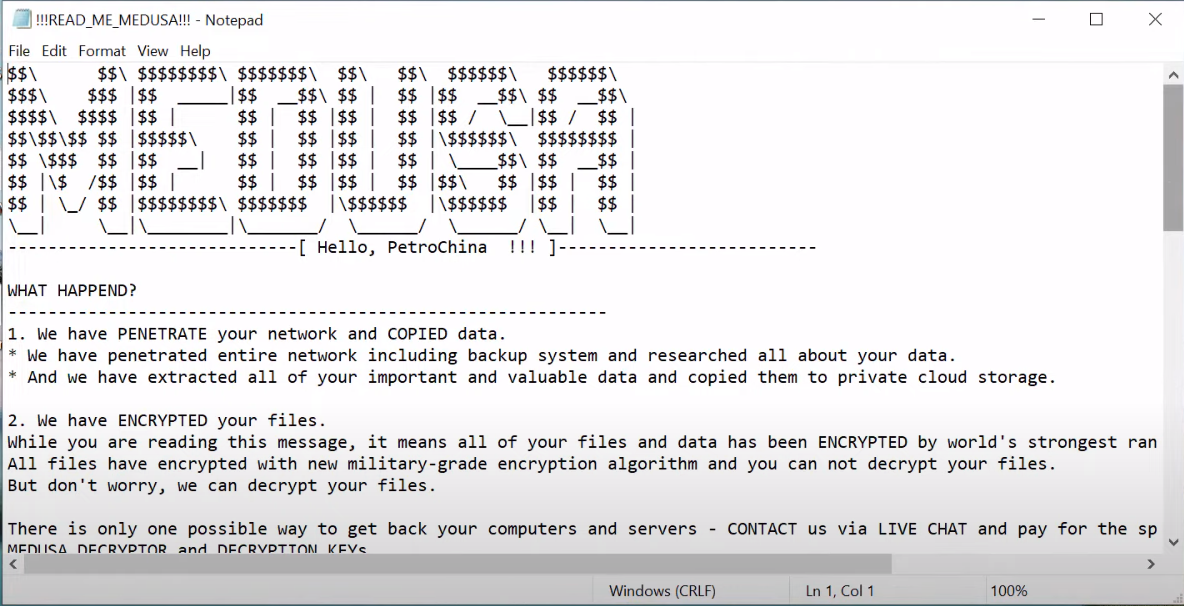This screenshot has width=1184, height=606.
Task: Open the Format menu
Action: (x=101, y=50)
